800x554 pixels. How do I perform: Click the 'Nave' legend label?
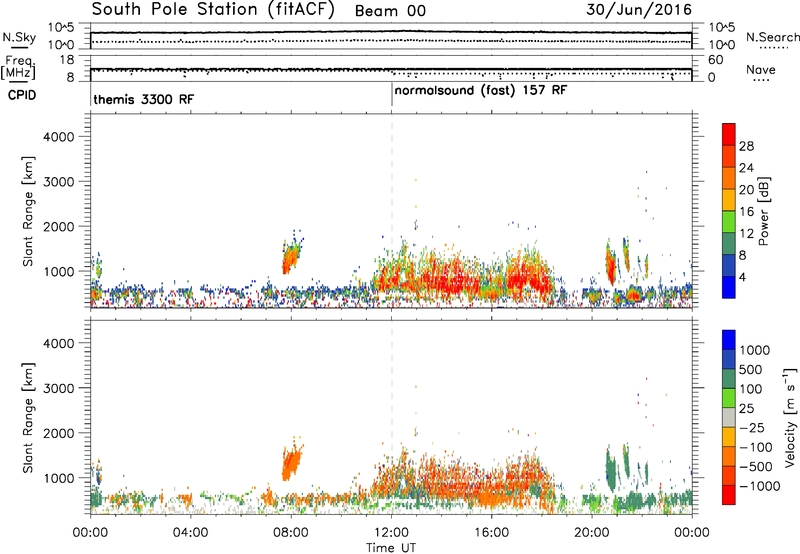(761, 70)
